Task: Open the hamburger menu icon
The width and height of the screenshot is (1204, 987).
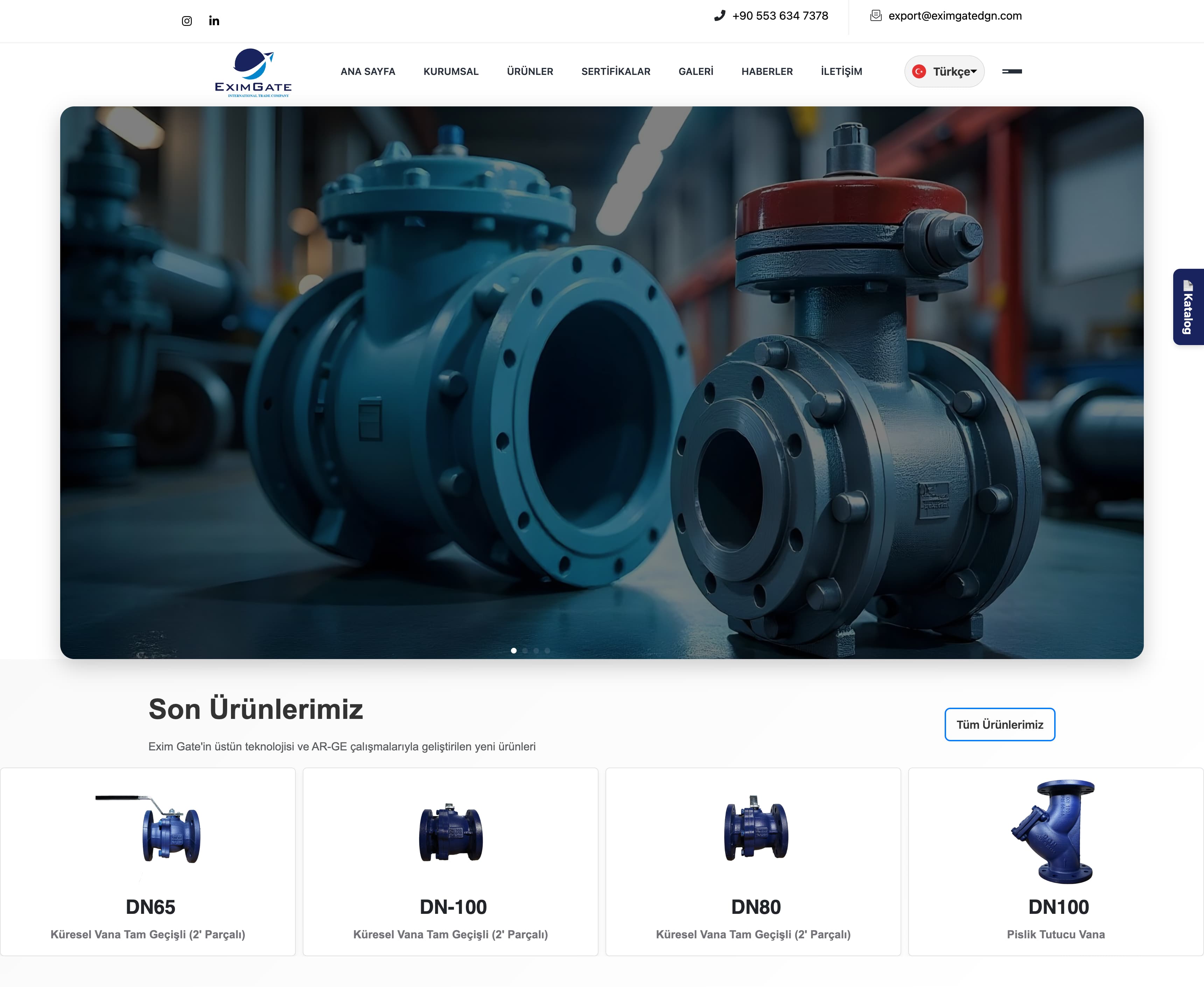Action: tap(1011, 72)
